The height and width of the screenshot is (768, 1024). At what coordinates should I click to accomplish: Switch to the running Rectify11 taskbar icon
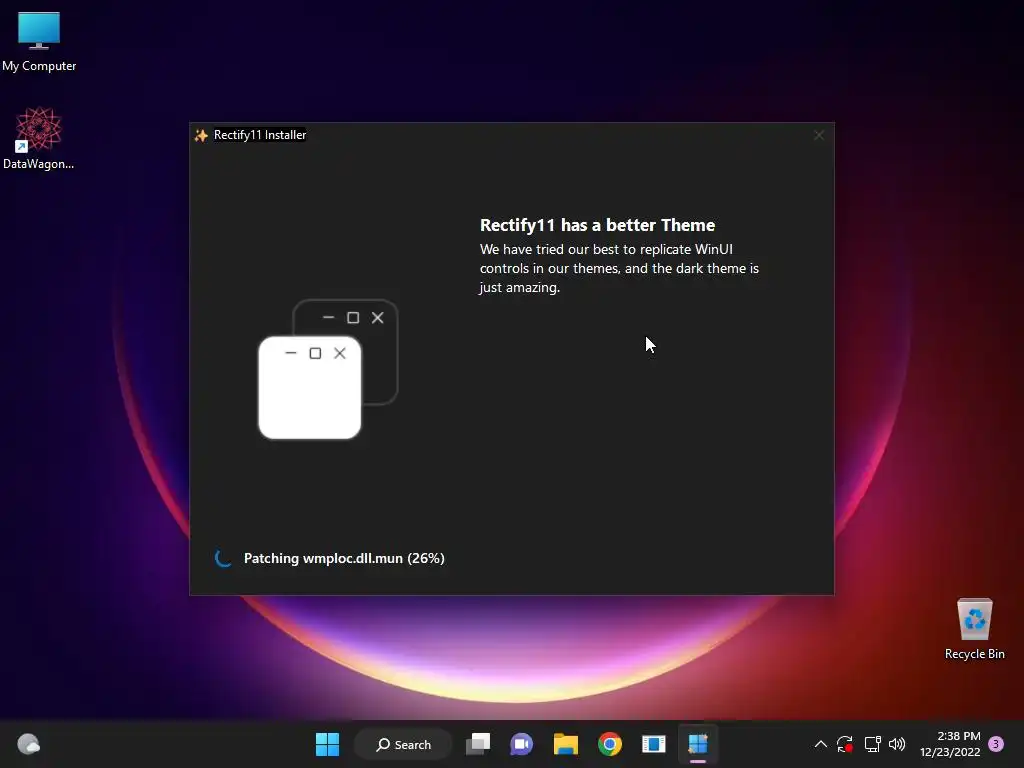pos(697,744)
